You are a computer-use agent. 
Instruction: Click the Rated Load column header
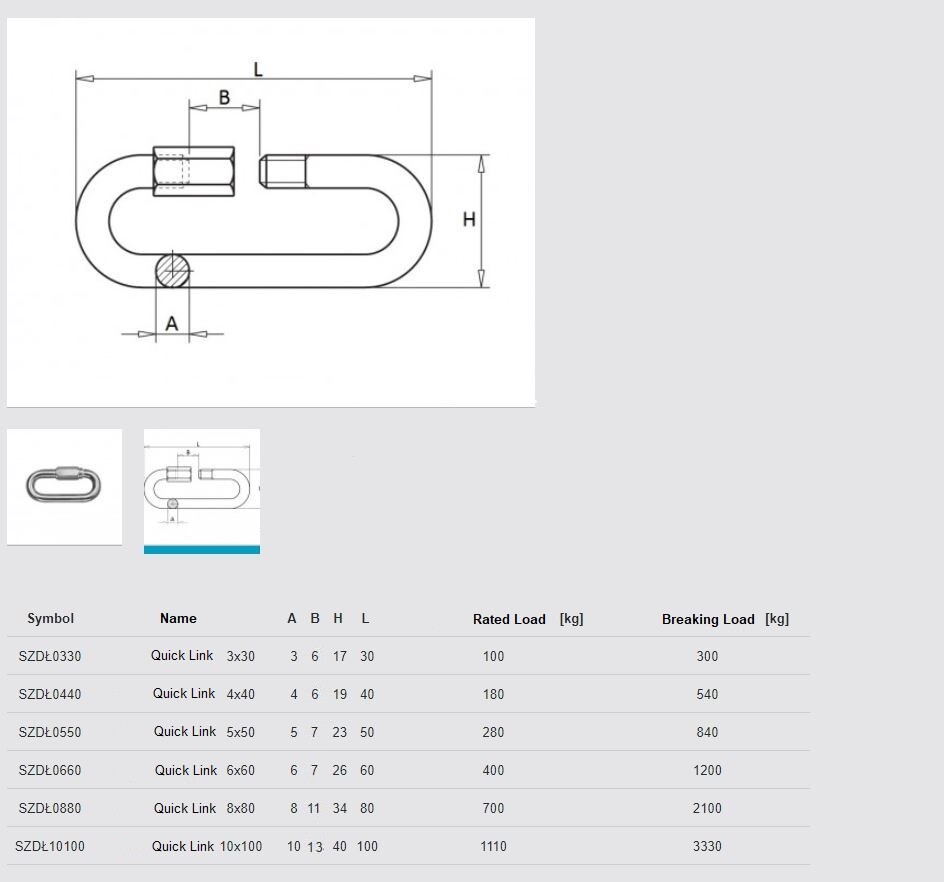(509, 620)
